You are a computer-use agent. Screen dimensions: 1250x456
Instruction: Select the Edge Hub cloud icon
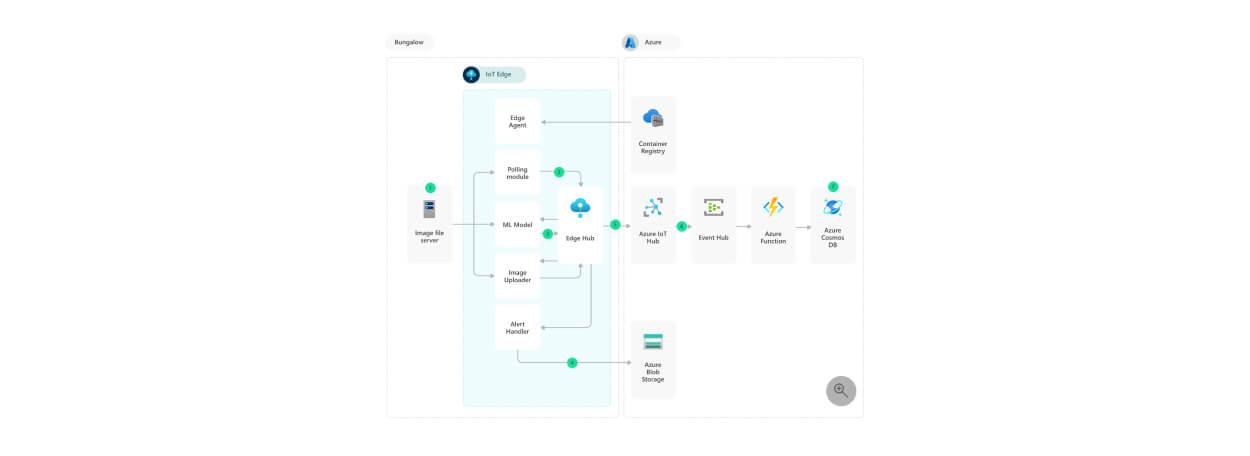click(581, 208)
